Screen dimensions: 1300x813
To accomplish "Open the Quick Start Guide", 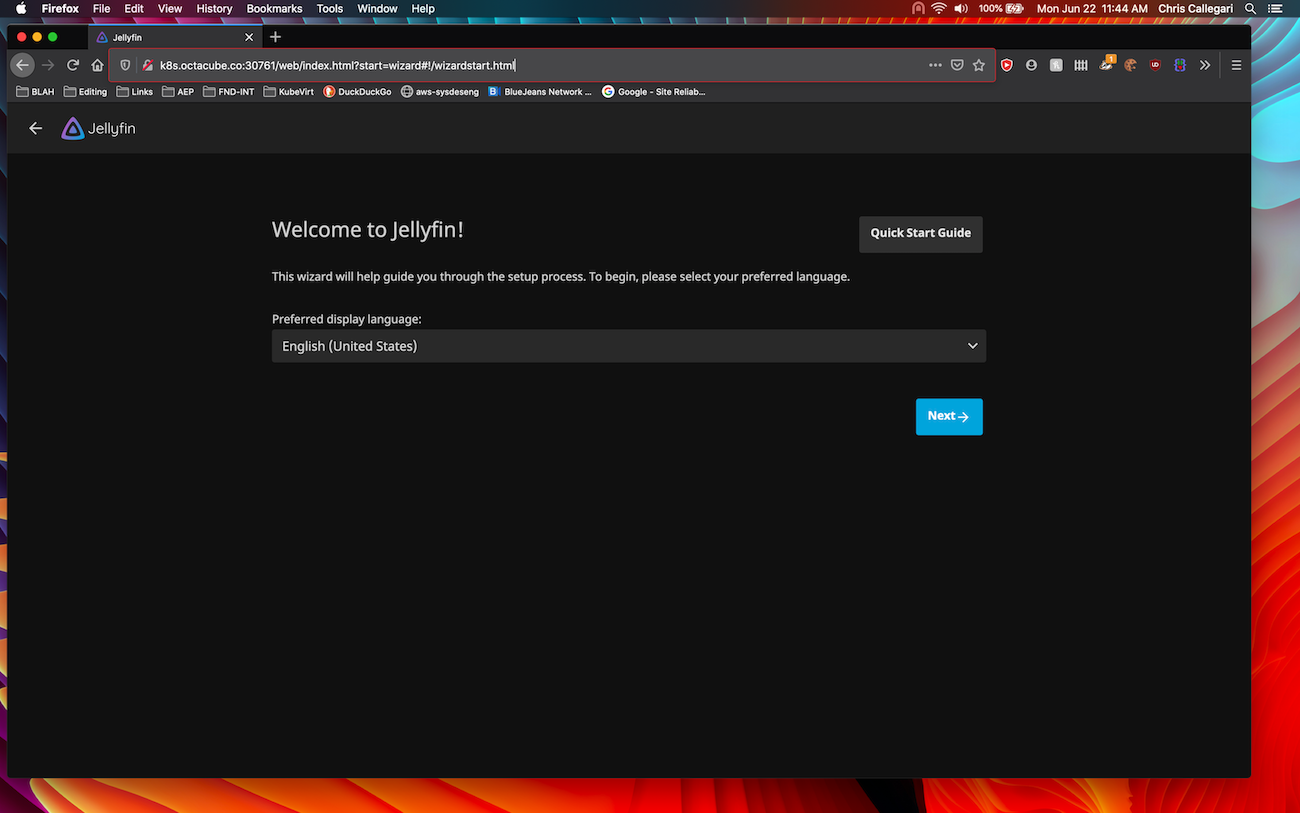I will [920, 234].
